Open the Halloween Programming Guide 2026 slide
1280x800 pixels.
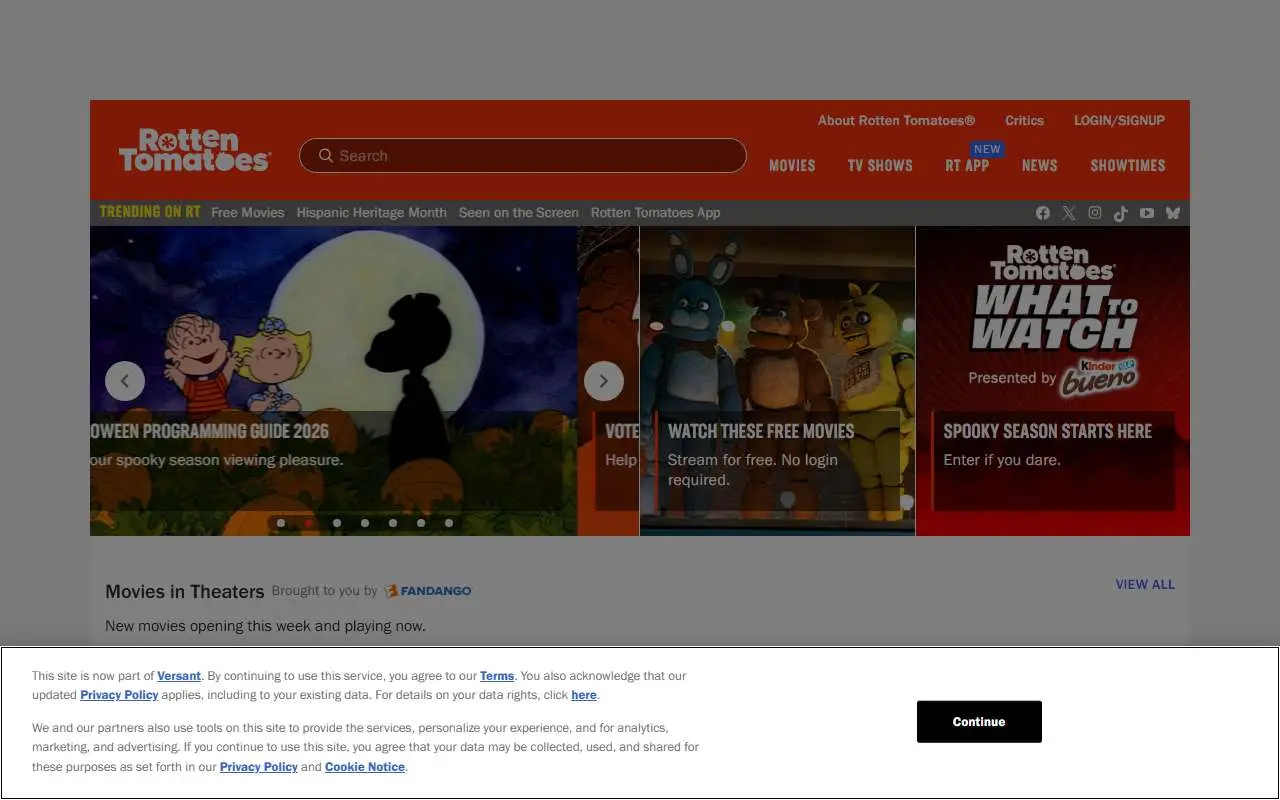334,381
